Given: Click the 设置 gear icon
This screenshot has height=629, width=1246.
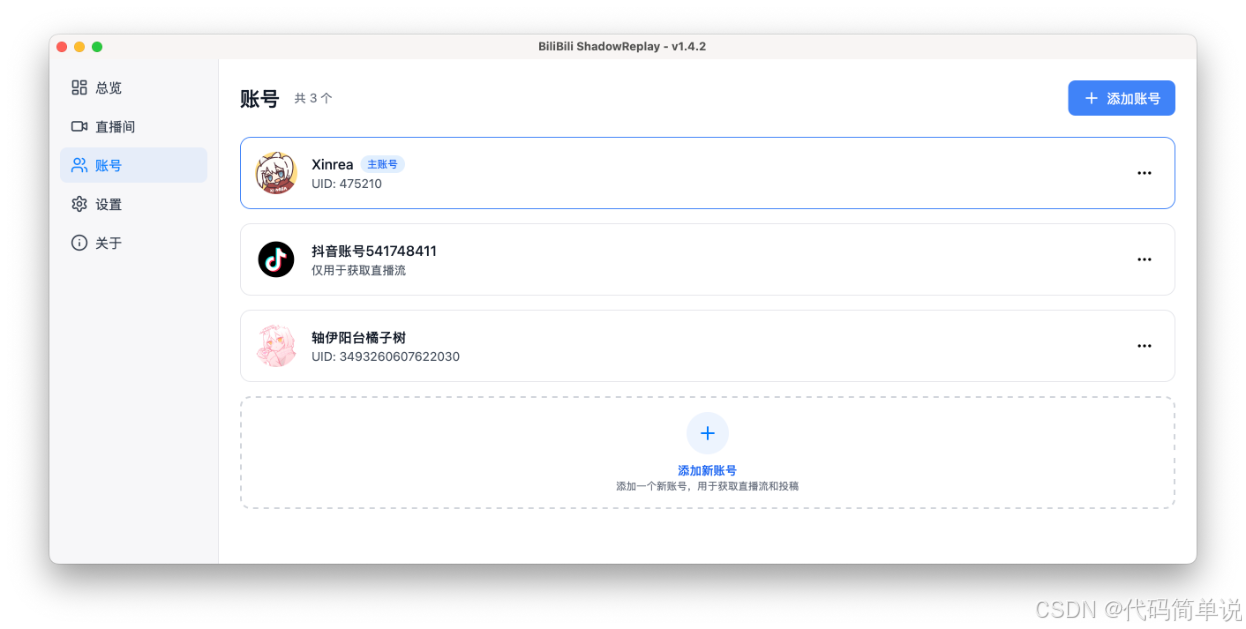Looking at the screenshot, I should tap(79, 204).
